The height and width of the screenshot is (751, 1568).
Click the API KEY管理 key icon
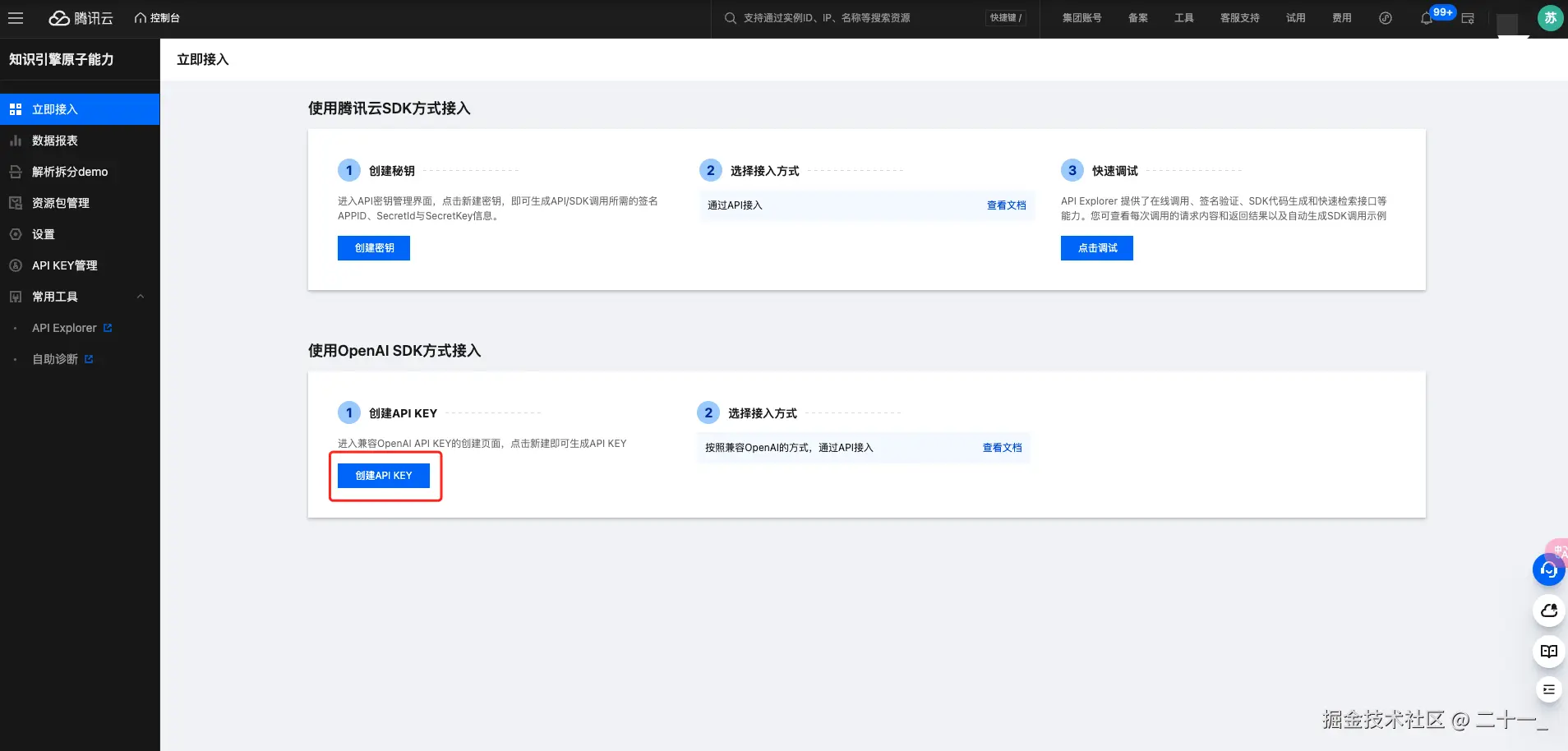tap(16, 265)
